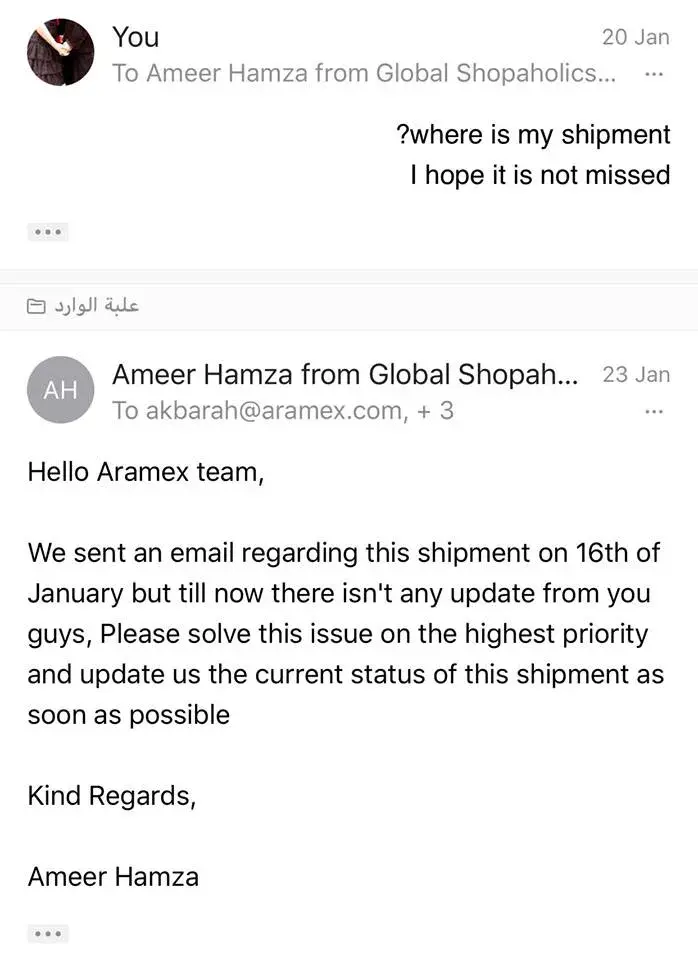Tap the AH sender avatar

[60, 390]
